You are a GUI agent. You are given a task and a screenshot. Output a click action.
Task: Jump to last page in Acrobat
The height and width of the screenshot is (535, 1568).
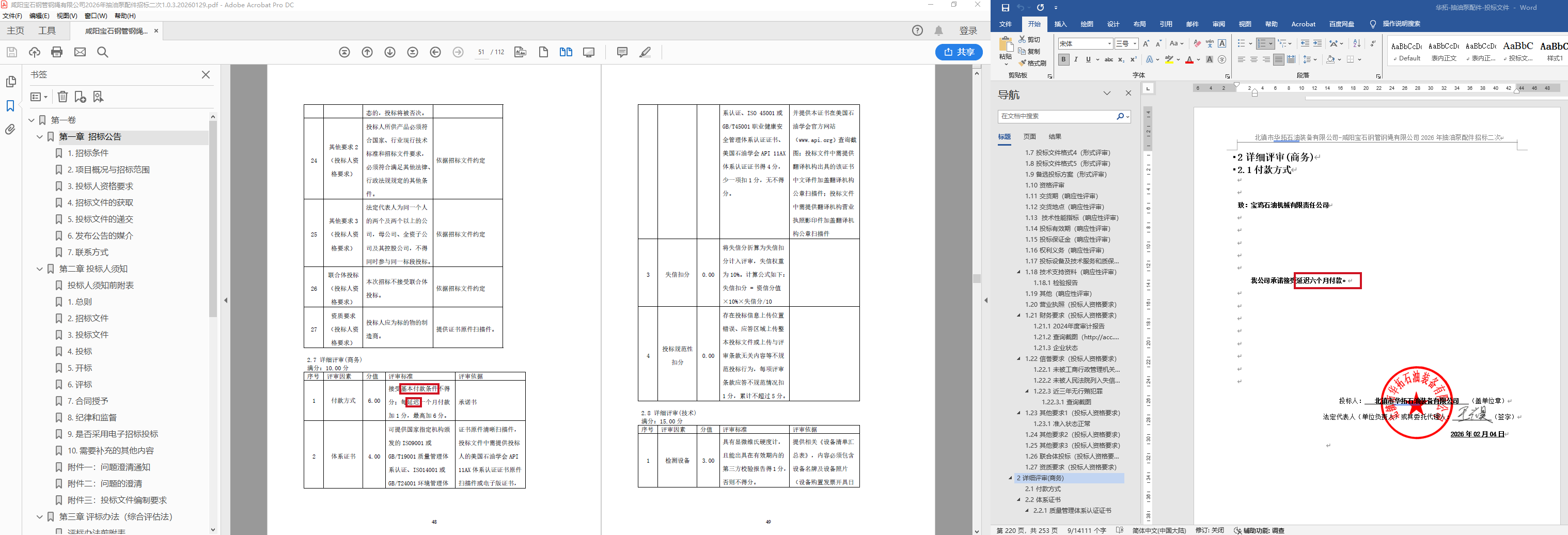tap(413, 52)
